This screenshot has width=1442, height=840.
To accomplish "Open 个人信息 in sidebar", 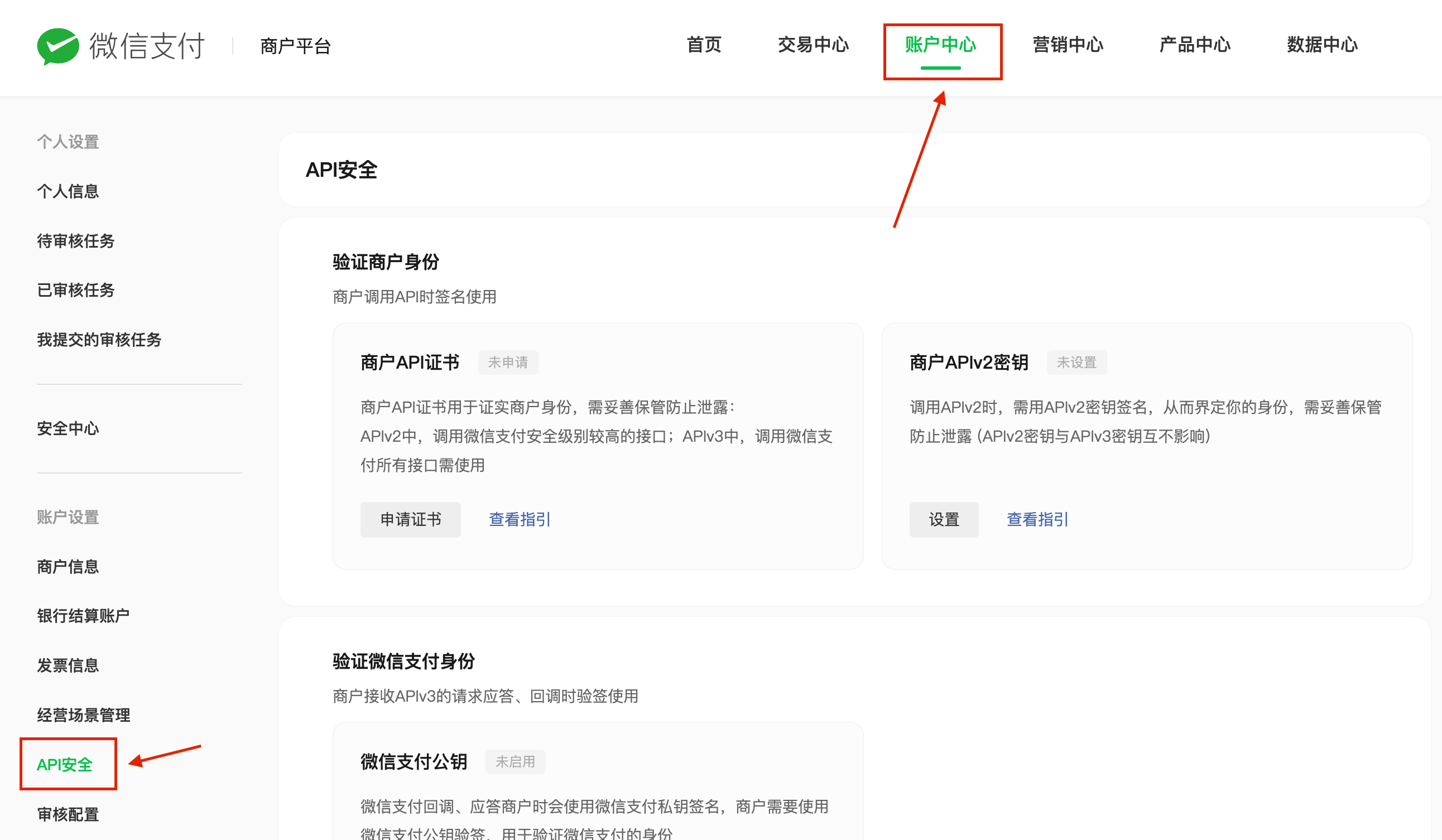I will point(68,191).
